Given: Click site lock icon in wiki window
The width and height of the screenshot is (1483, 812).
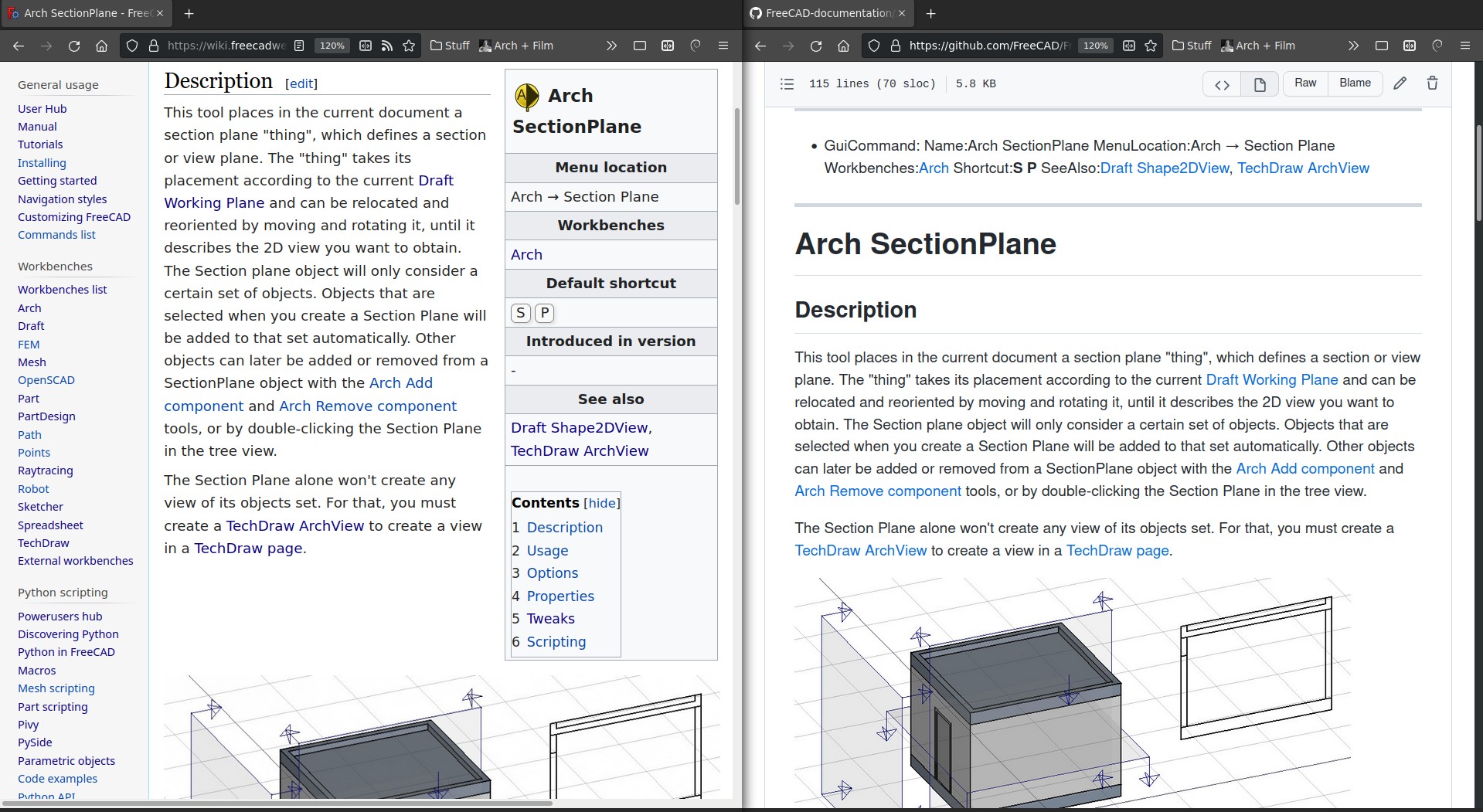Looking at the screenshot, I should [153, 46].
